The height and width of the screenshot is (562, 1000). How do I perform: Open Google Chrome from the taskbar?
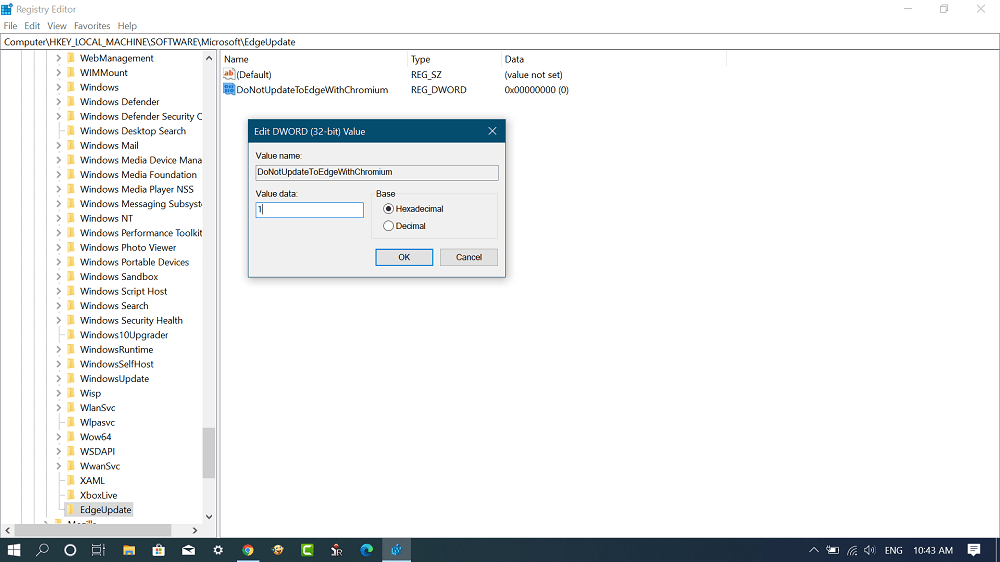(x=247, y=550)
